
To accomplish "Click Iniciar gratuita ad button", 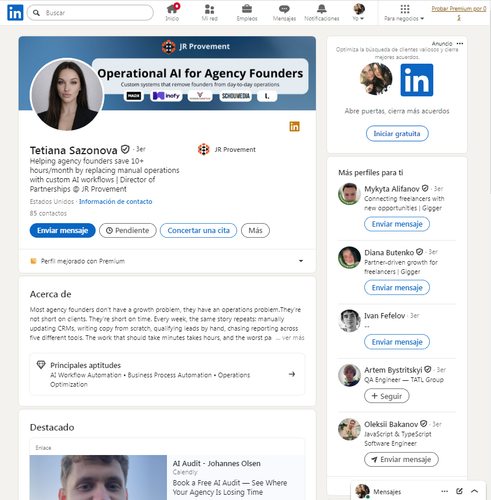I will click(397, 134).
